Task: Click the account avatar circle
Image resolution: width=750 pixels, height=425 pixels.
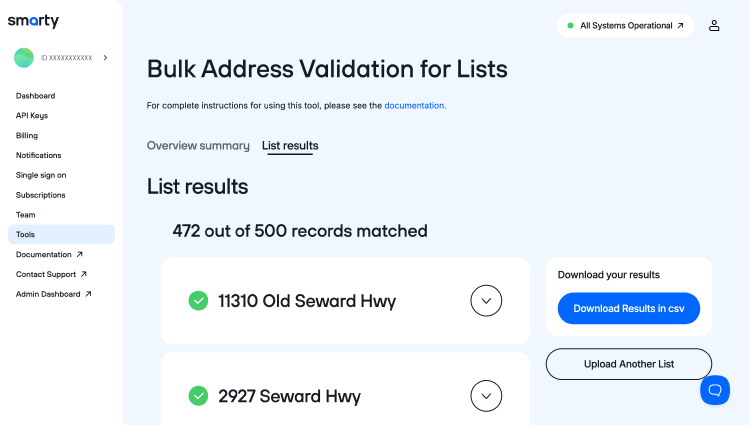Action: pyautogui.click(x=24, y=58)
